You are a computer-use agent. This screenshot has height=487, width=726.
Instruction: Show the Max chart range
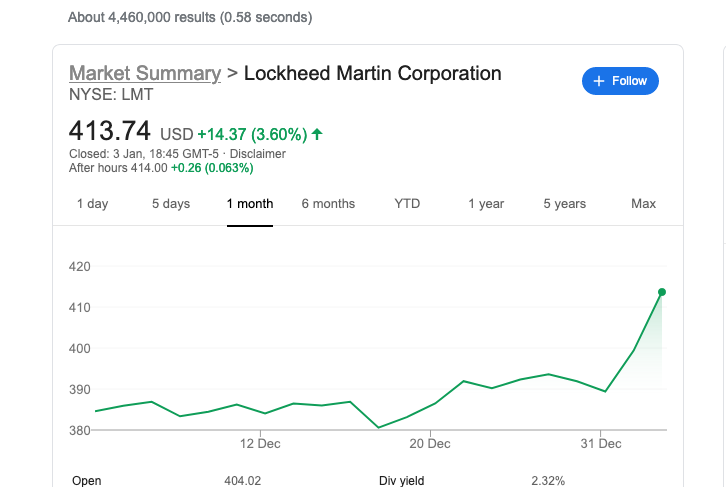coord(644,204)
